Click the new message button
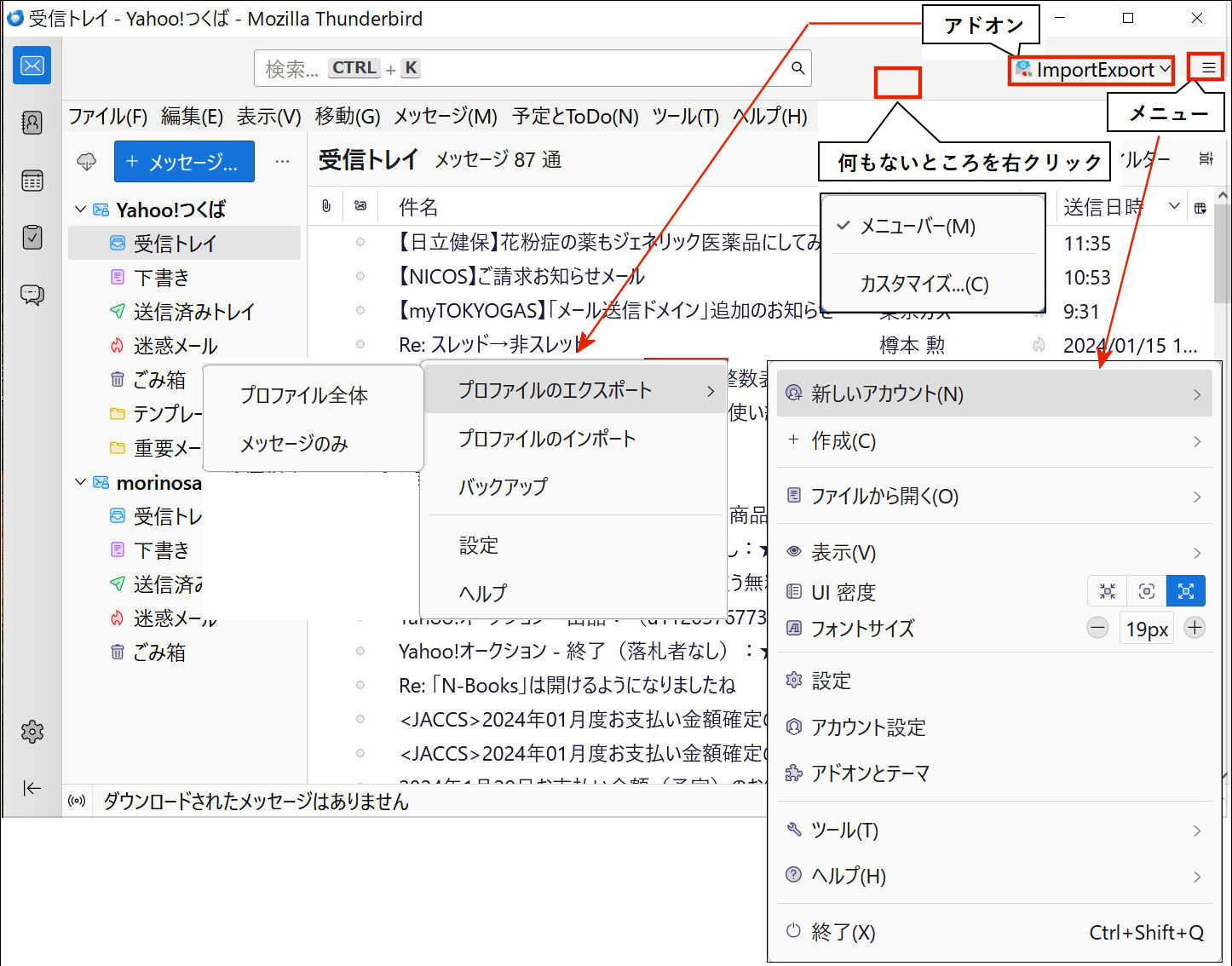The width and height of the screenshot is (1232, 966). 184,162
